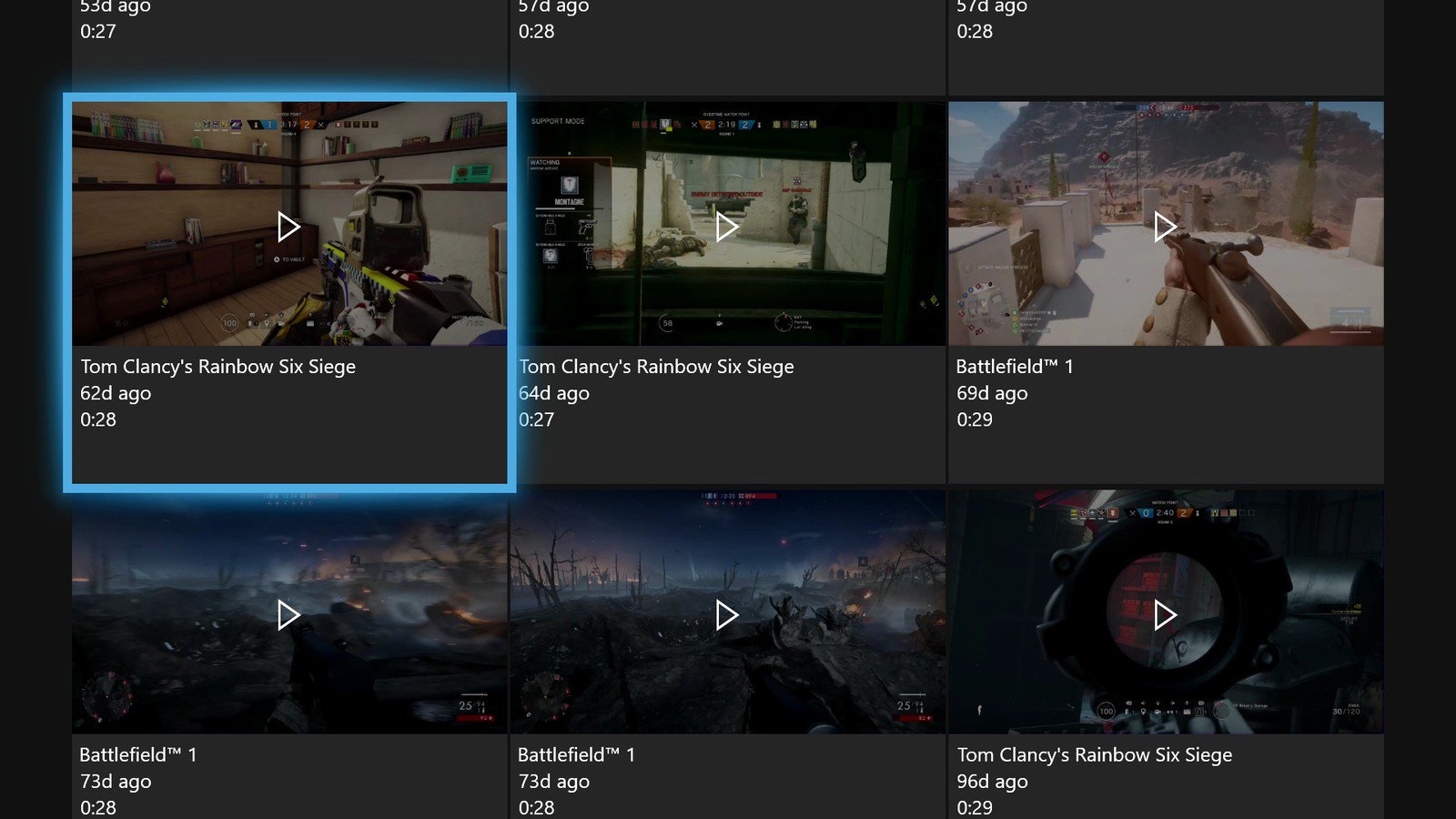
Task: Play the Battlefield 1 clip from 69d ago
Action: click(x=1165, y=227)
